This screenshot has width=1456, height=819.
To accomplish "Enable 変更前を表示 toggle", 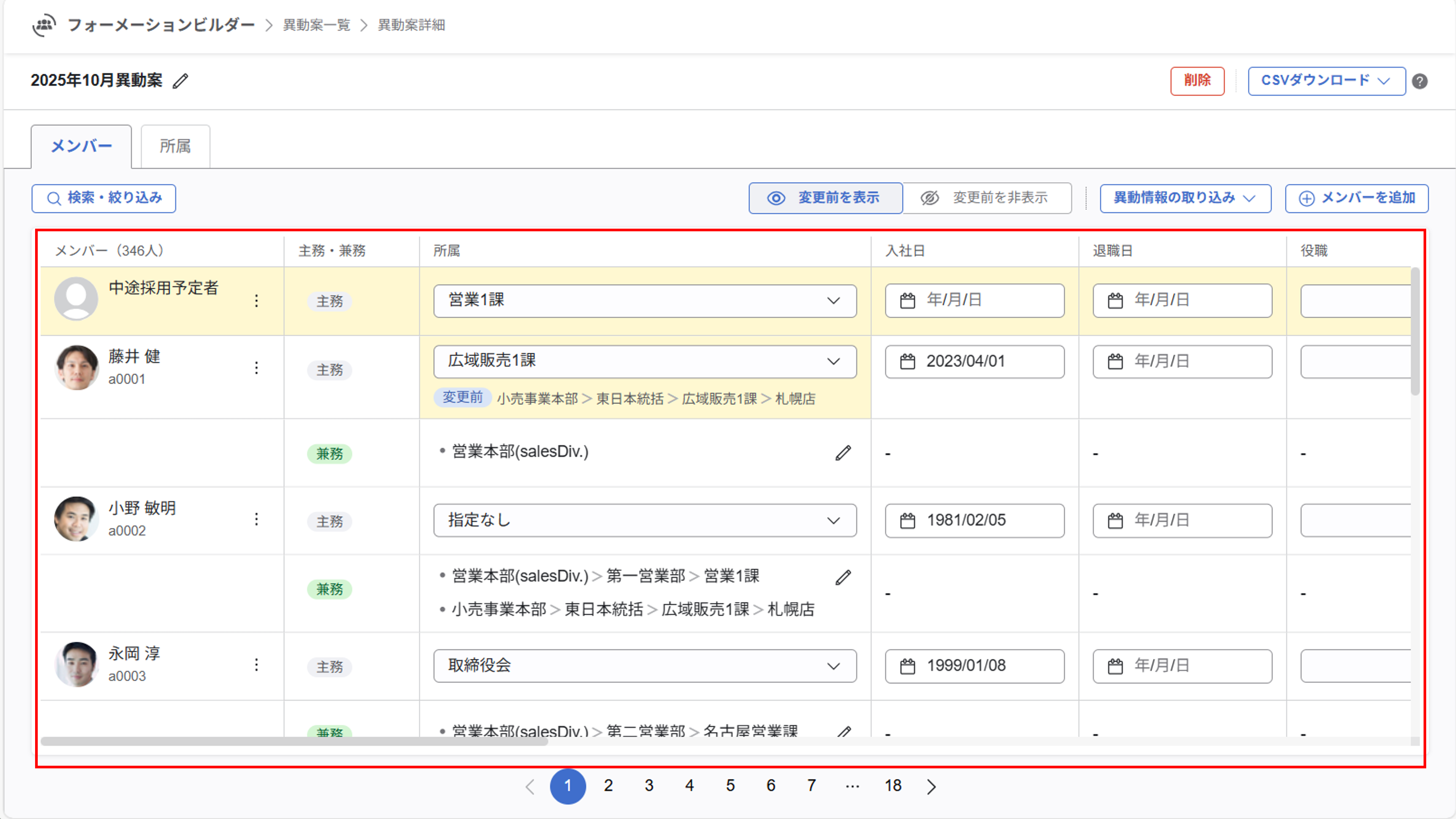I will [825, 198].
